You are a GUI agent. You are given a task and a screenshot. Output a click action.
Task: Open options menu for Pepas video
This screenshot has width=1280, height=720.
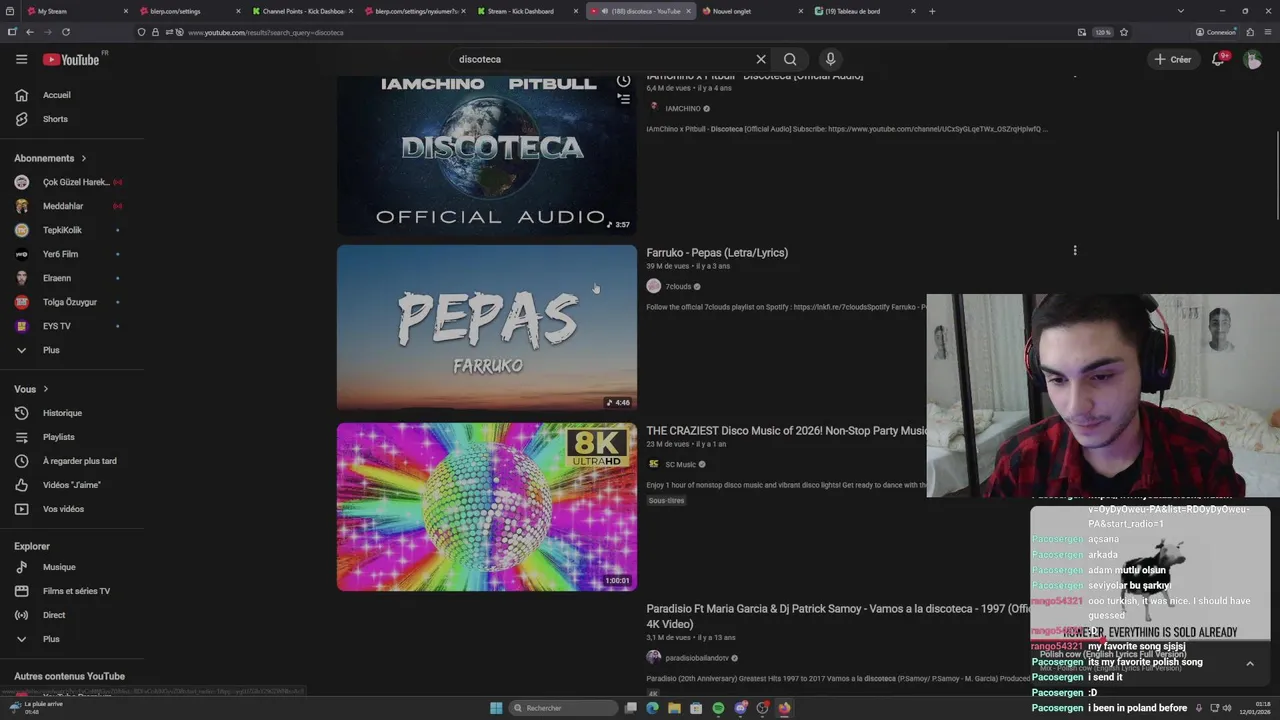1075,251
